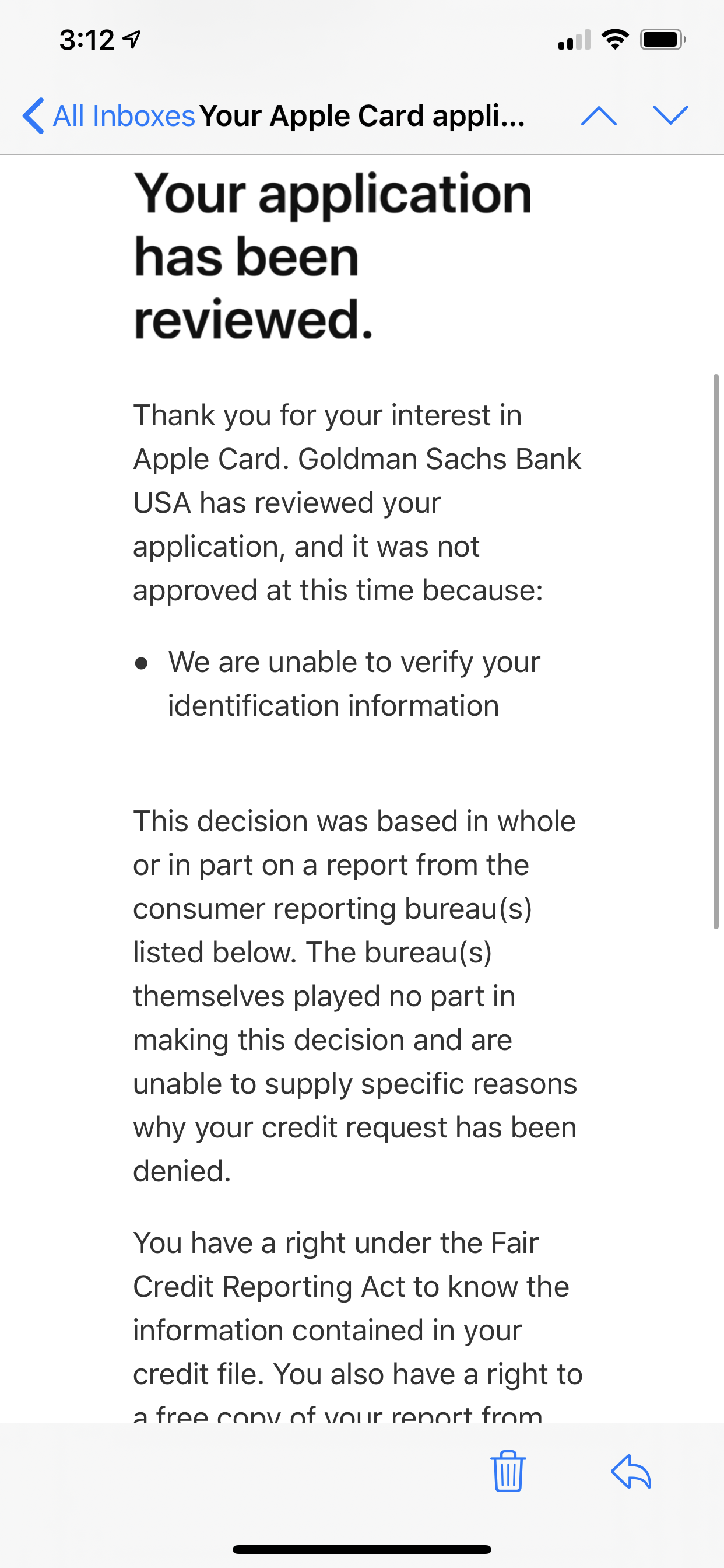Tap the reply arrow icon
Viewport: 724px width, 1568px height.
point(631,1472)
